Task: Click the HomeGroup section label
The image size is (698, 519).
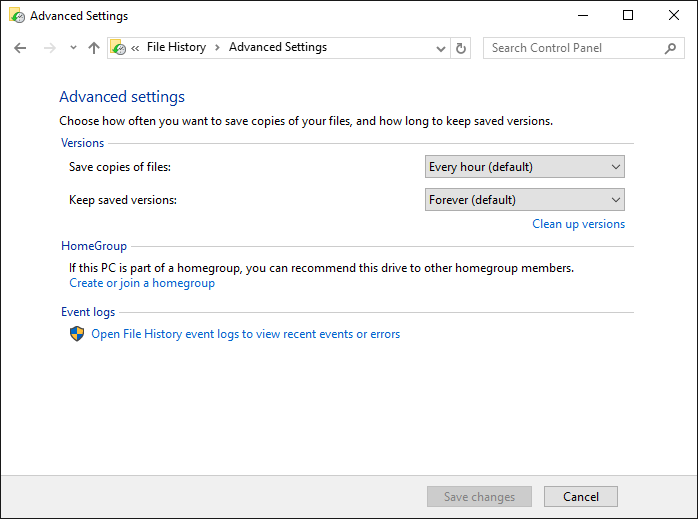Action: click(94, 246)
